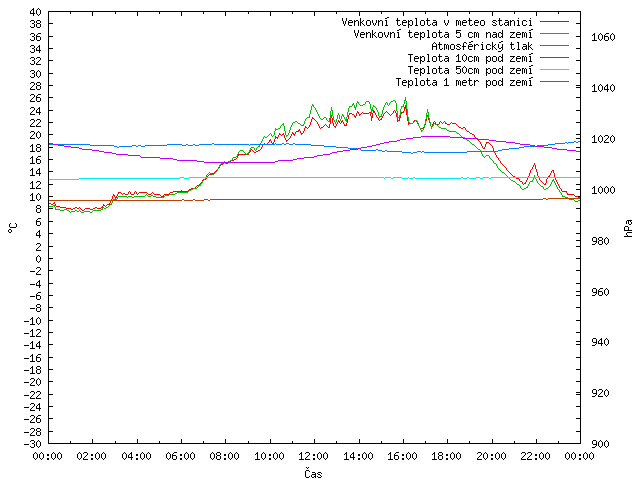640x480 pixels.
Task: Click the legend label 'Teplota 10cm pod zemí'
Action: pyautogui.click(x=470, y=58)
